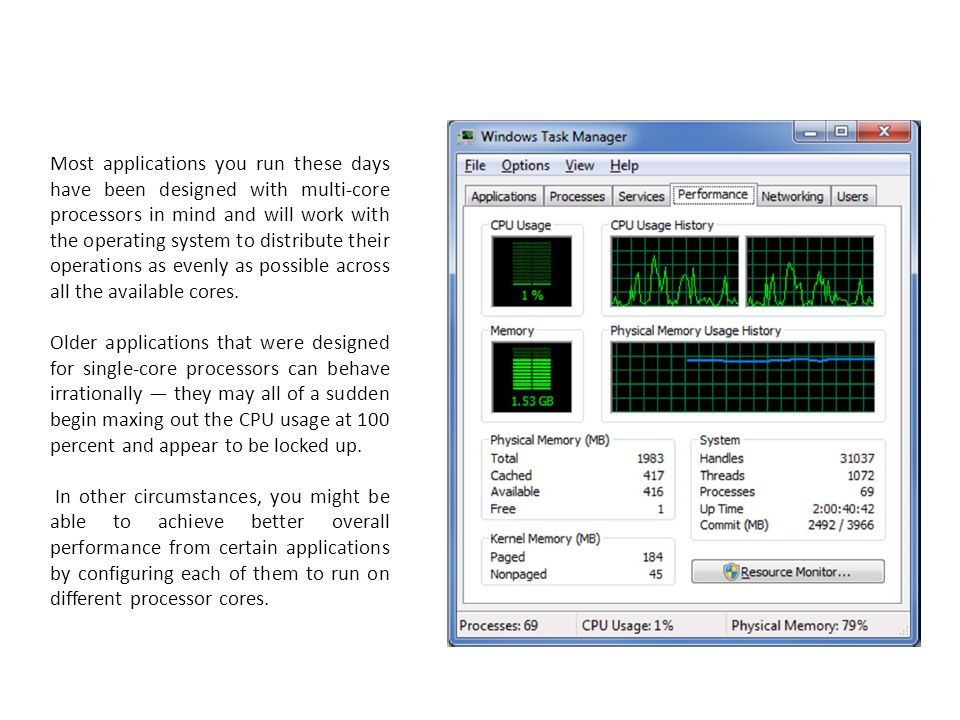Click the Processes row in System group

pos(787,492)
